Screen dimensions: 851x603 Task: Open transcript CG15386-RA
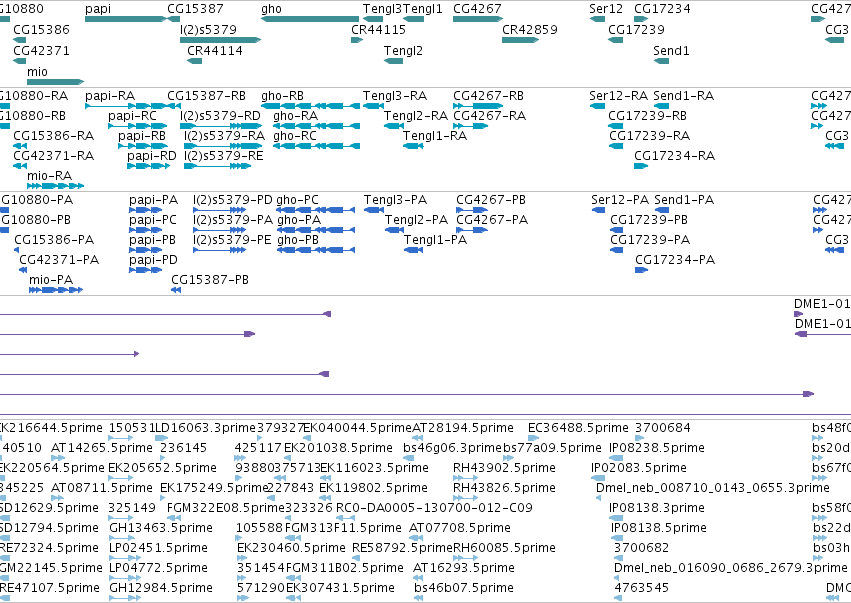click(x=20, y=146)
